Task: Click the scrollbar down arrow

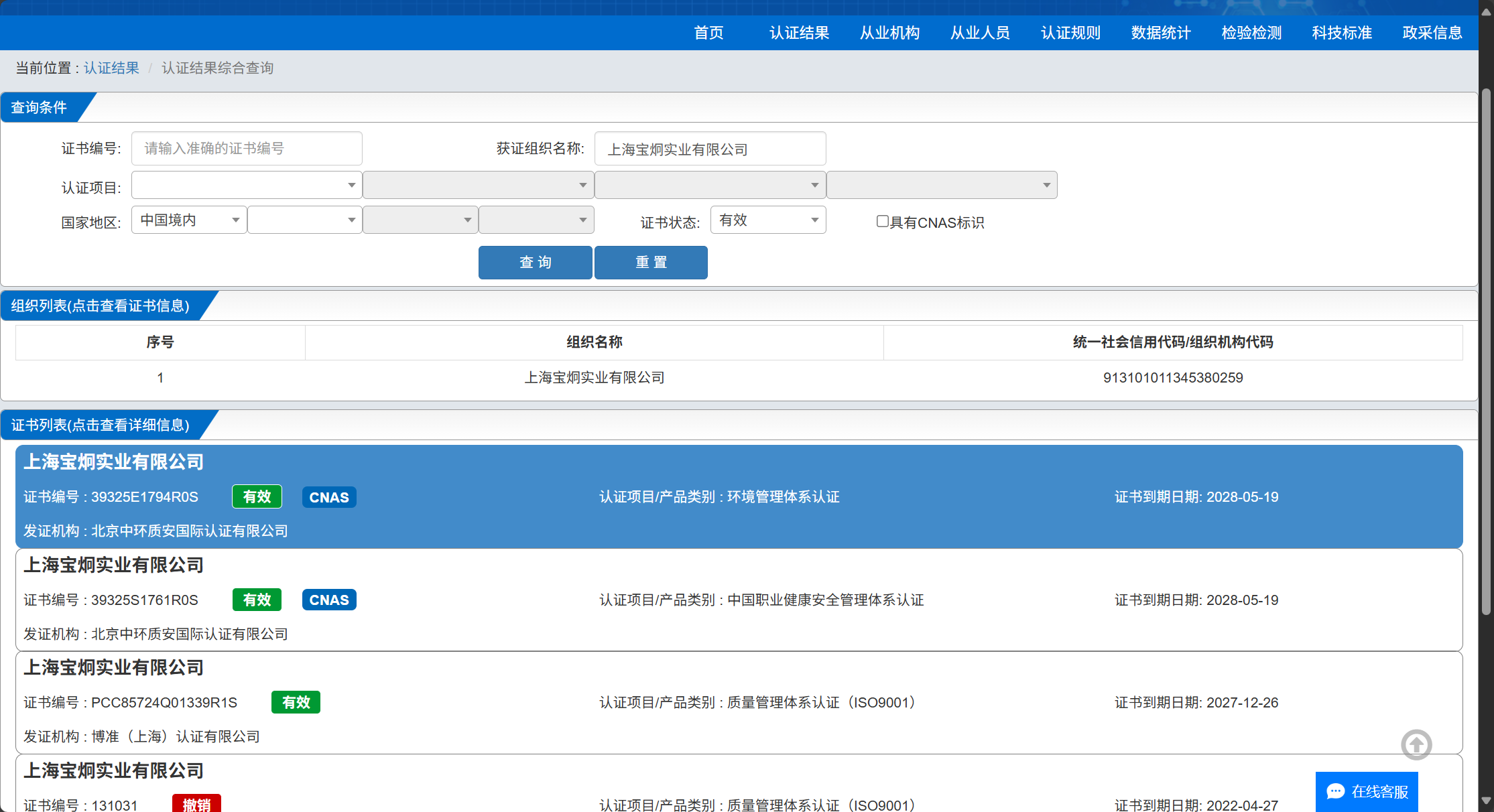Action: click(1486, 801)
